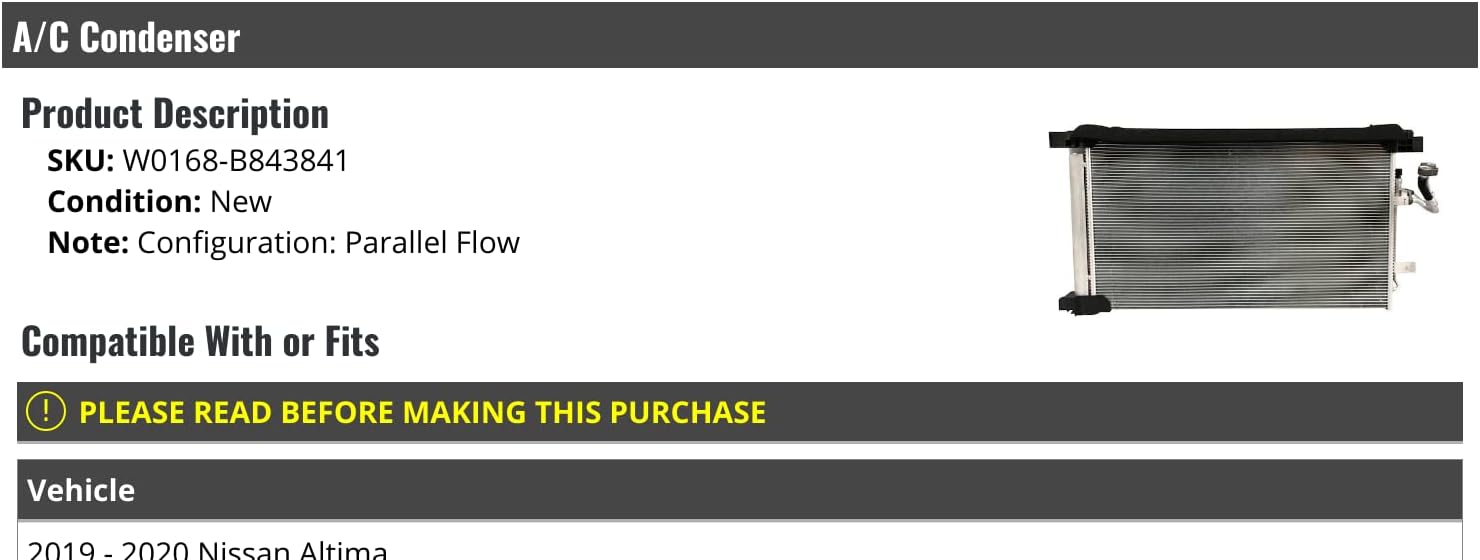This screenshot has width=1480, height=560.
Task: Select the 2019 - 2020 Nissan Altima row
Action: pyautogui.click(x=208, y=550)
